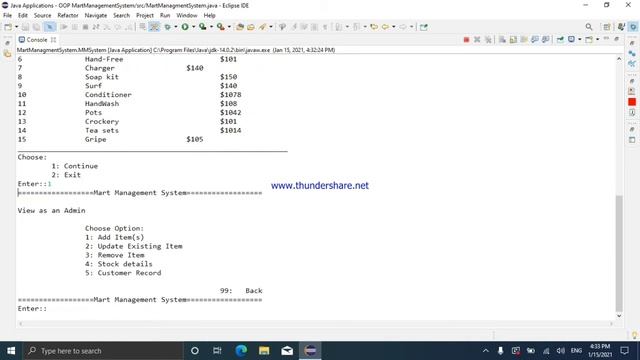640x360 pixels.
Task: Open File Explorer from taskbar
Action: 264,351
